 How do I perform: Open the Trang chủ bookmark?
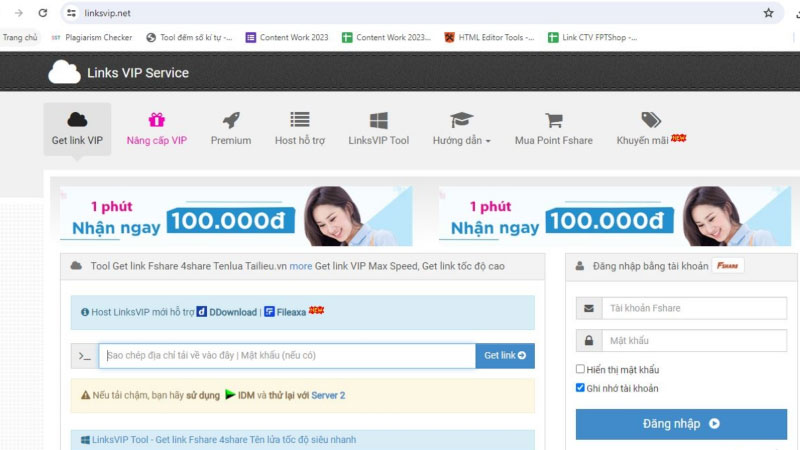[20, 37]
